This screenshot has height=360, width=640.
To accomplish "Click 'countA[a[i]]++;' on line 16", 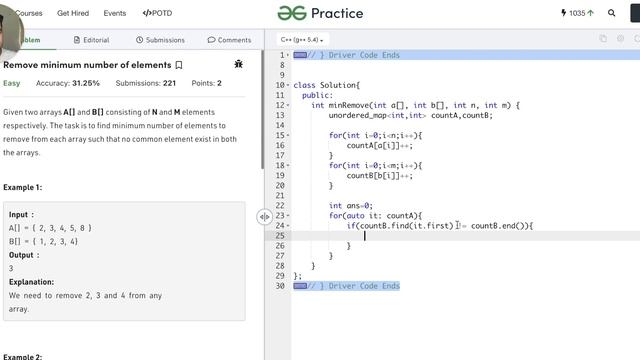I will point(380,146).
